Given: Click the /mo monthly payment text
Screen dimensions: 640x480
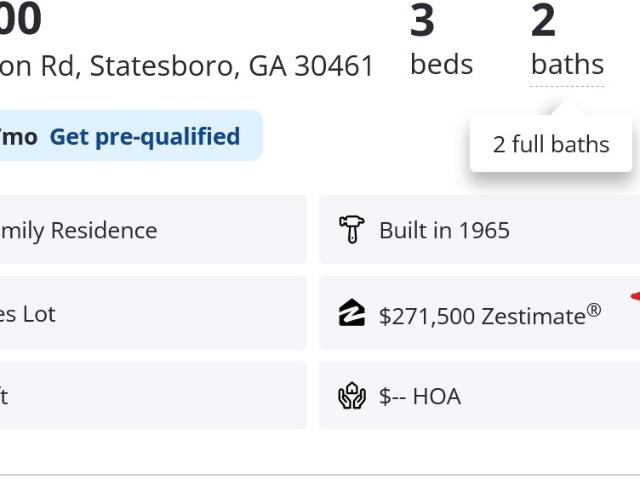Looking at the screenshot, I should (20, 136).
